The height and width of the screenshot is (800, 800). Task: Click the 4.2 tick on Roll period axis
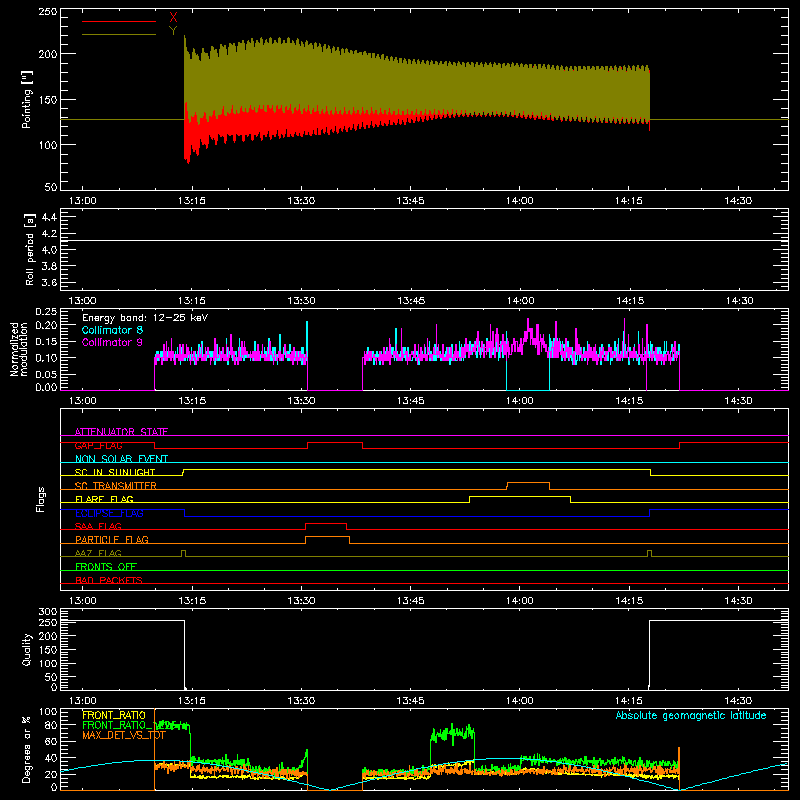(x=49, y=234)
